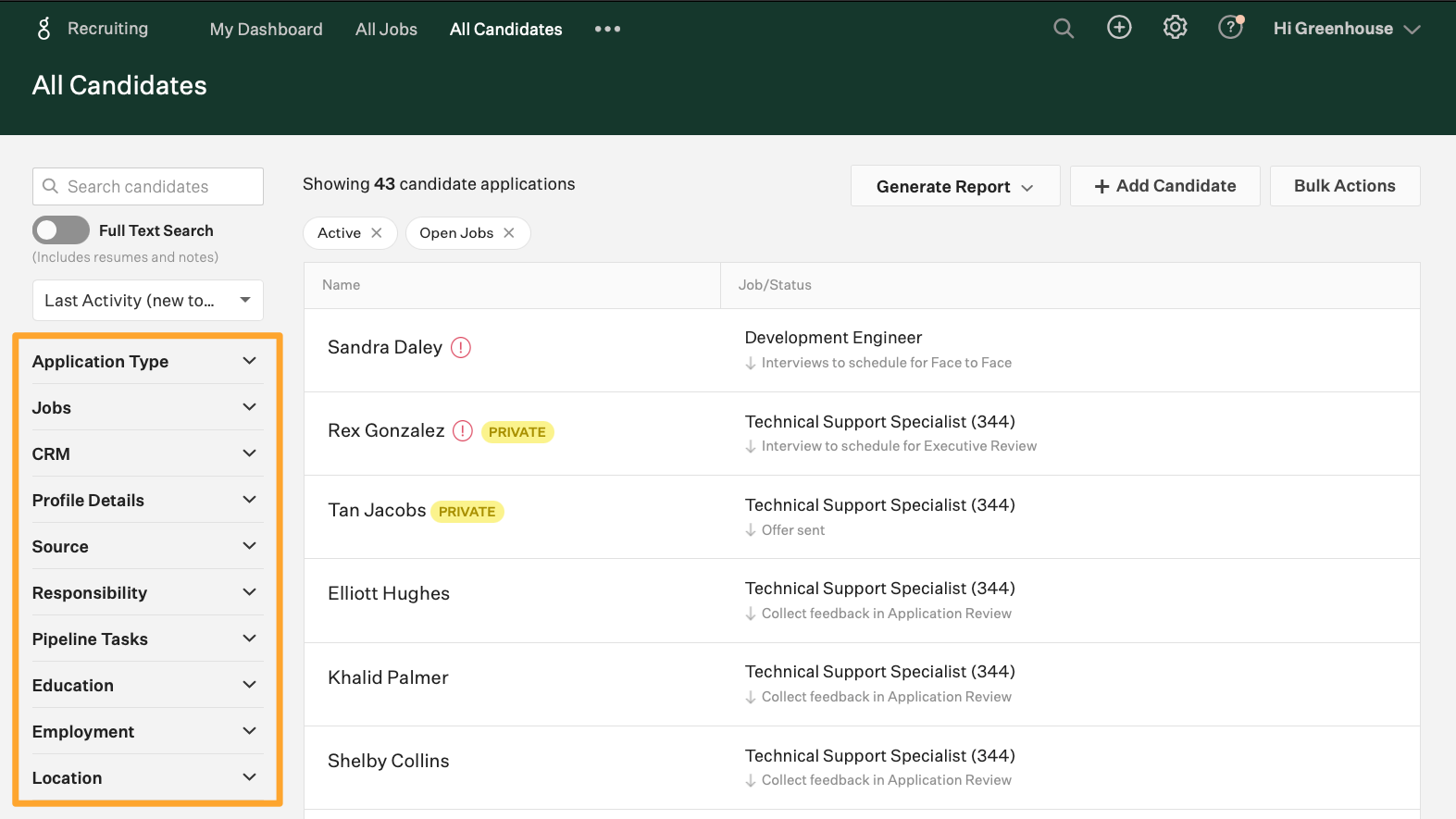This screenshot has height=819, width=1456.
Task: Expand the Responsibility filter section
Action: click(147, 592)
